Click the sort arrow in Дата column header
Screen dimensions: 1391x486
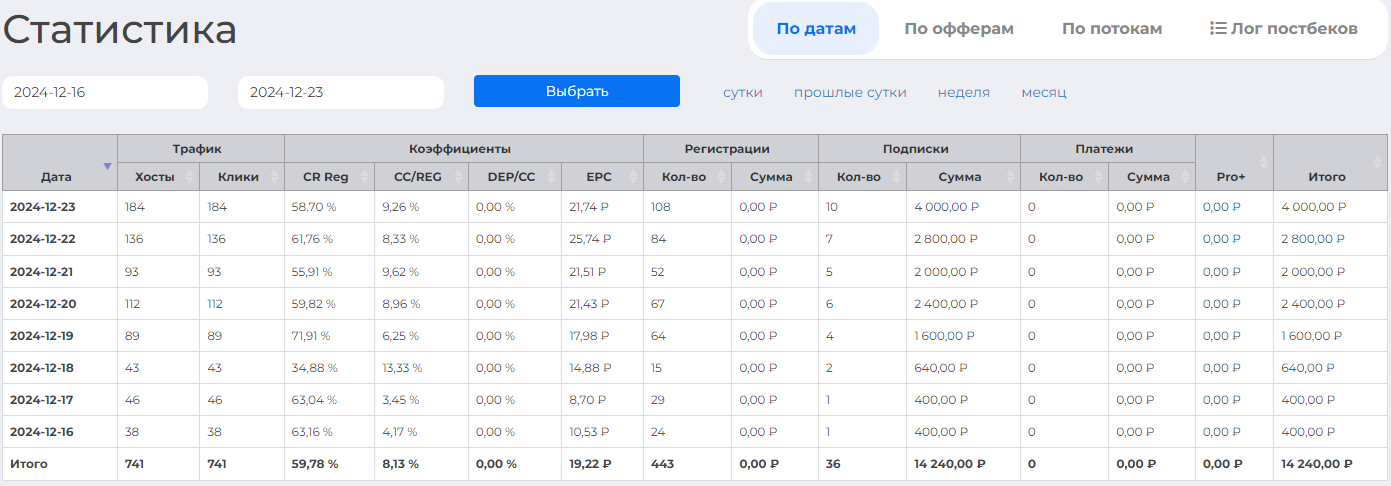pos(107,166)
